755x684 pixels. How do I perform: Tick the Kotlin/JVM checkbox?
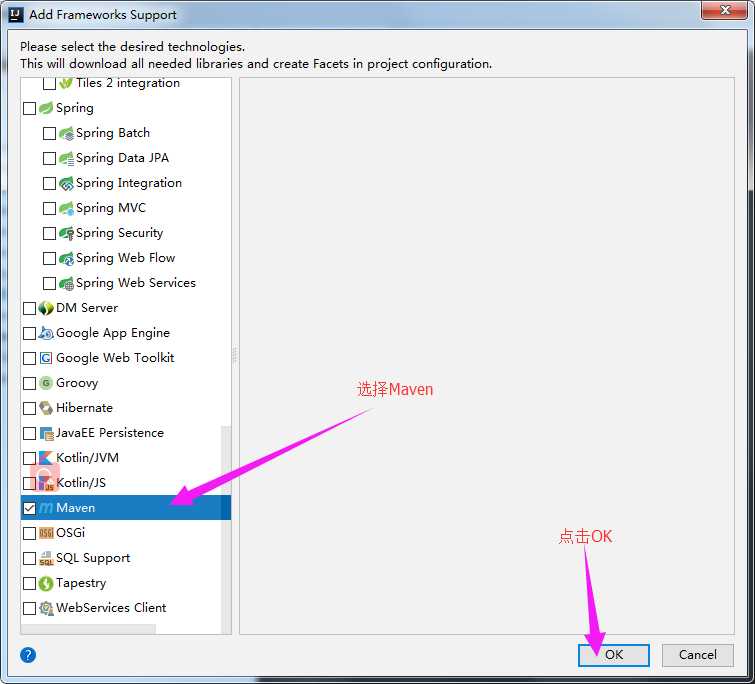tap(29, 458)
